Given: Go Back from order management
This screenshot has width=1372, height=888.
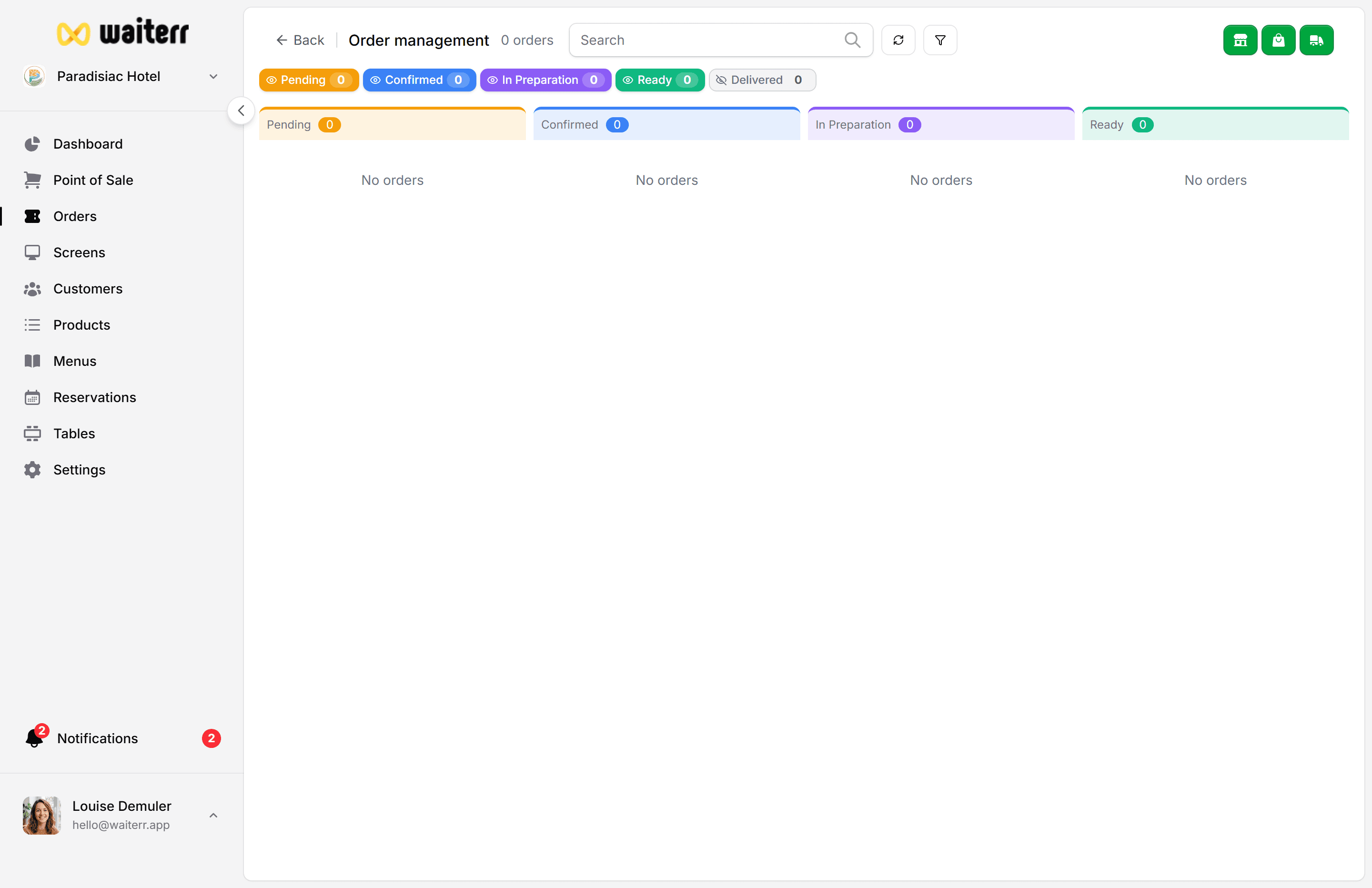Looking at the screenshot, I should (300, 40).
